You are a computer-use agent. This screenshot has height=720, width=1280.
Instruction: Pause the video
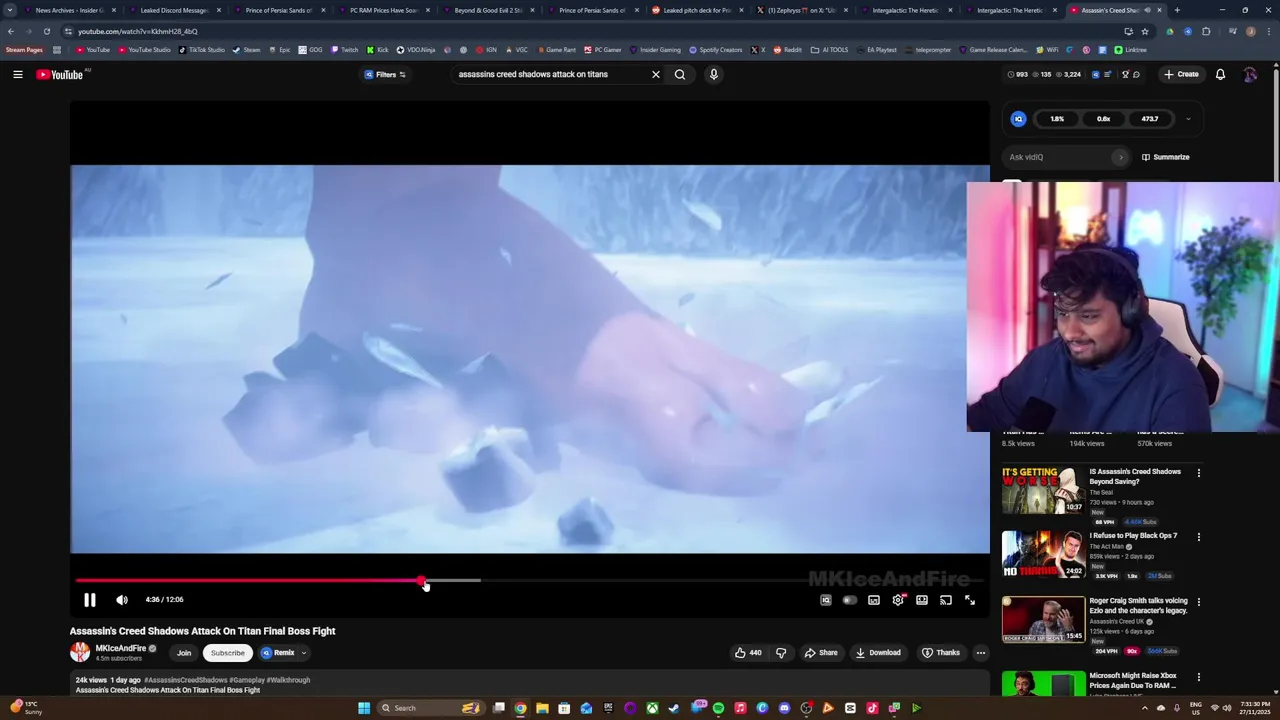[90, 600]
